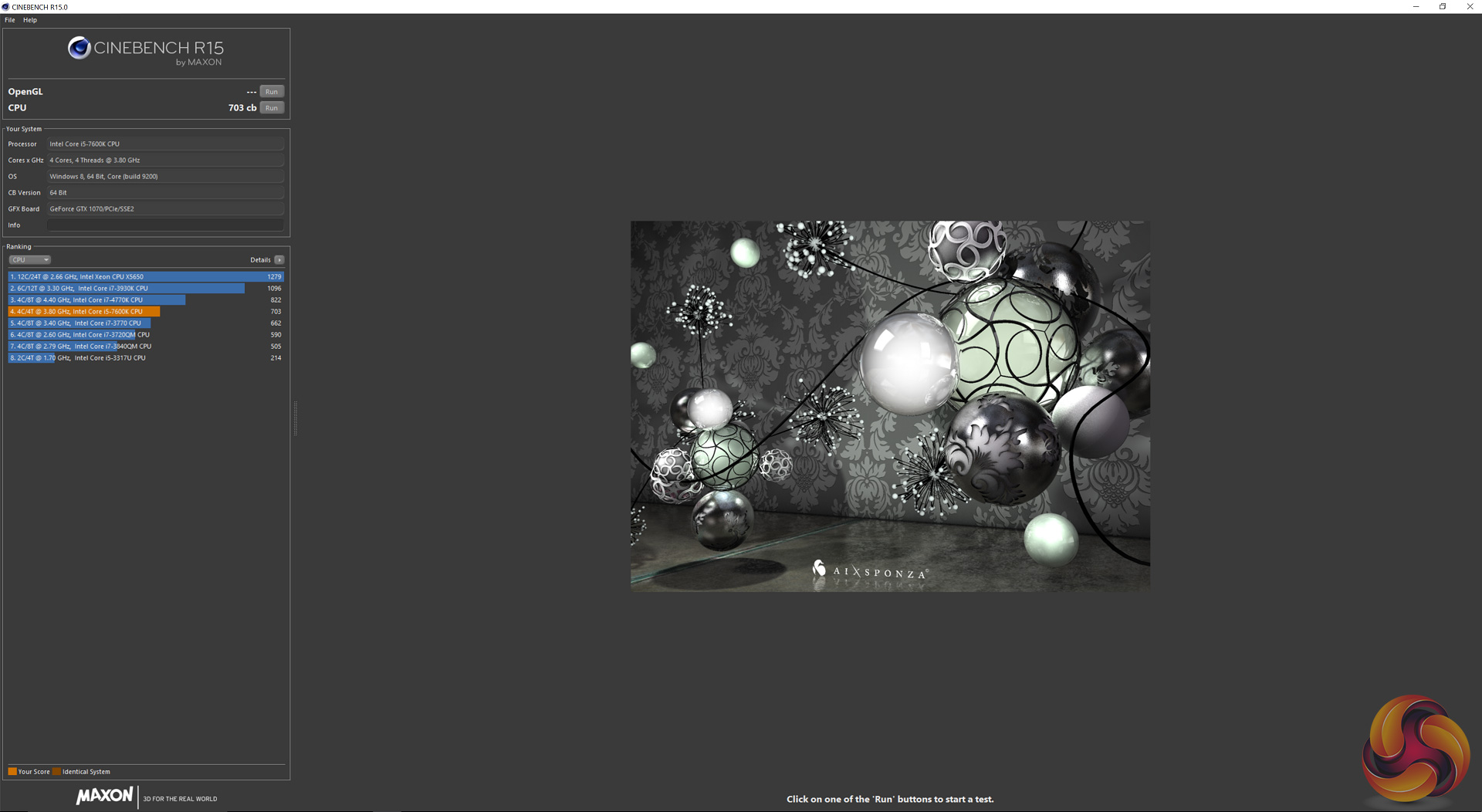Click the Cinebench icon in title bar
Screen dimensions: 1482x812
[x=5, y=7]
